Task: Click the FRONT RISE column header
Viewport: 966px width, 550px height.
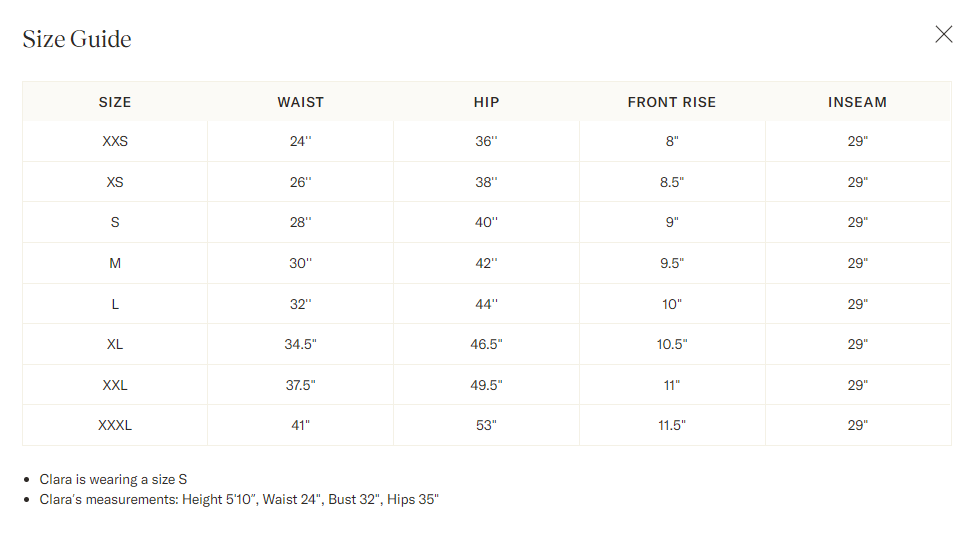Action: point(672,102)
